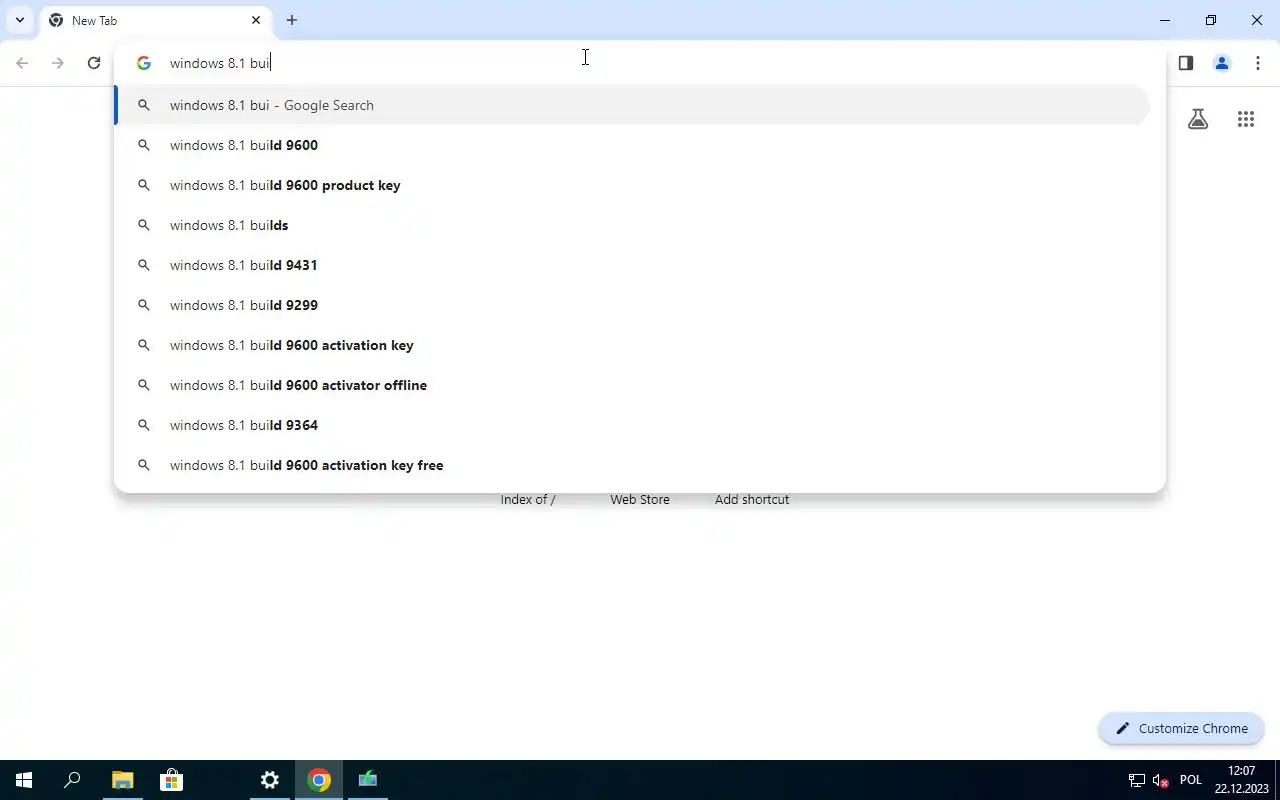Toggle the Chrome side panel
This screenshot has width=1280, height=800.
(1186, 63)
